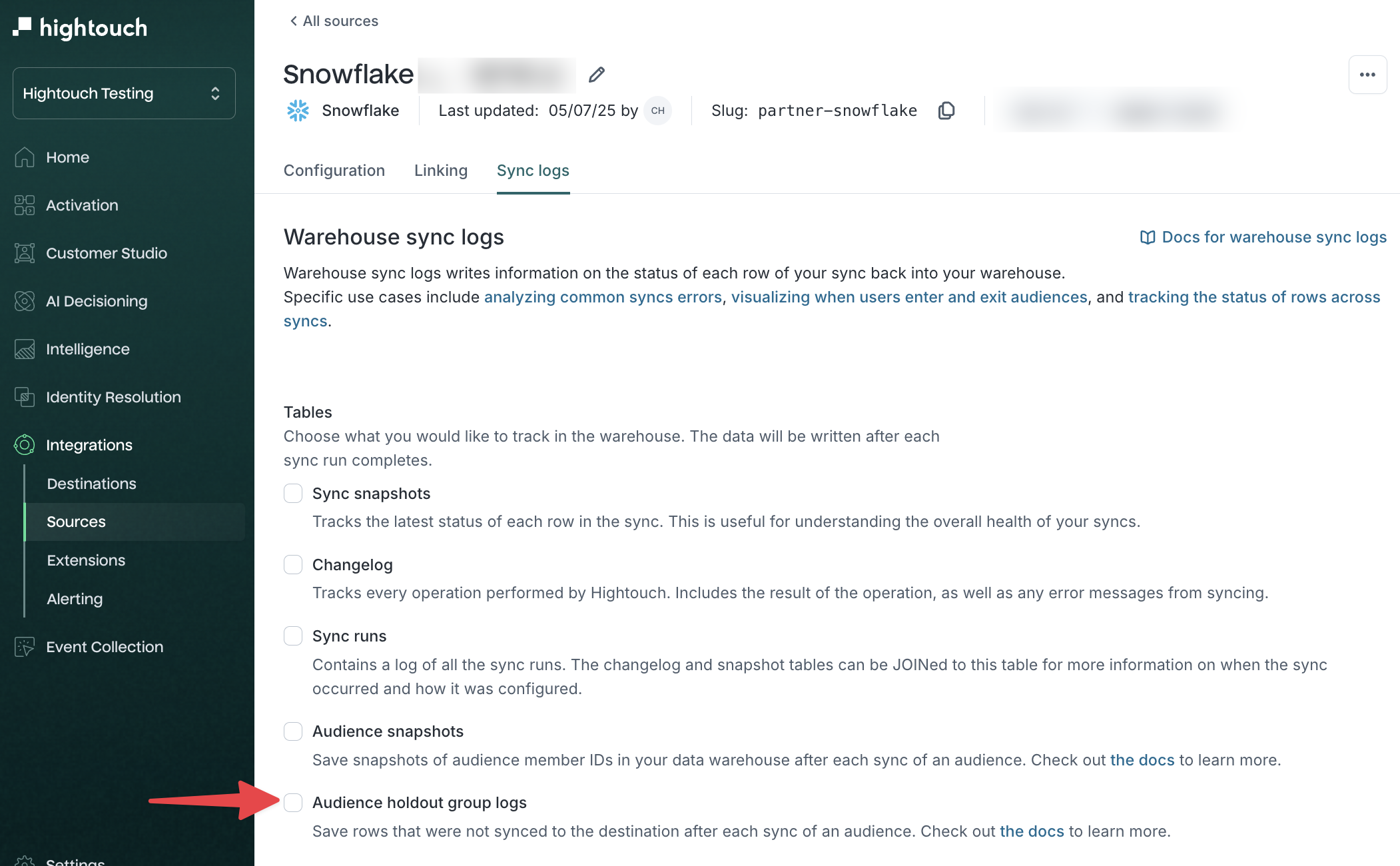The height and width of the screenshot is (866, 1400).
Task: Click the AI Decisioning sidebar icon
Action: point(25,301)
